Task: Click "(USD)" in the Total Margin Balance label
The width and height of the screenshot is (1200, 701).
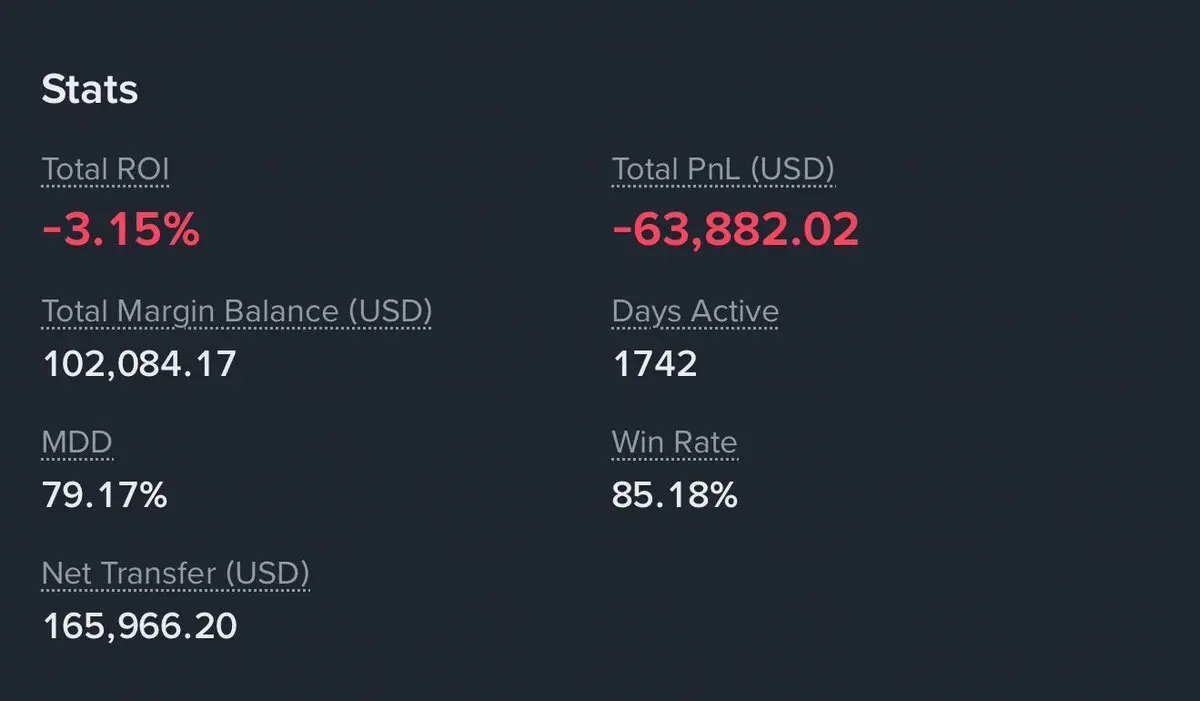Action: tap(390, 312)
